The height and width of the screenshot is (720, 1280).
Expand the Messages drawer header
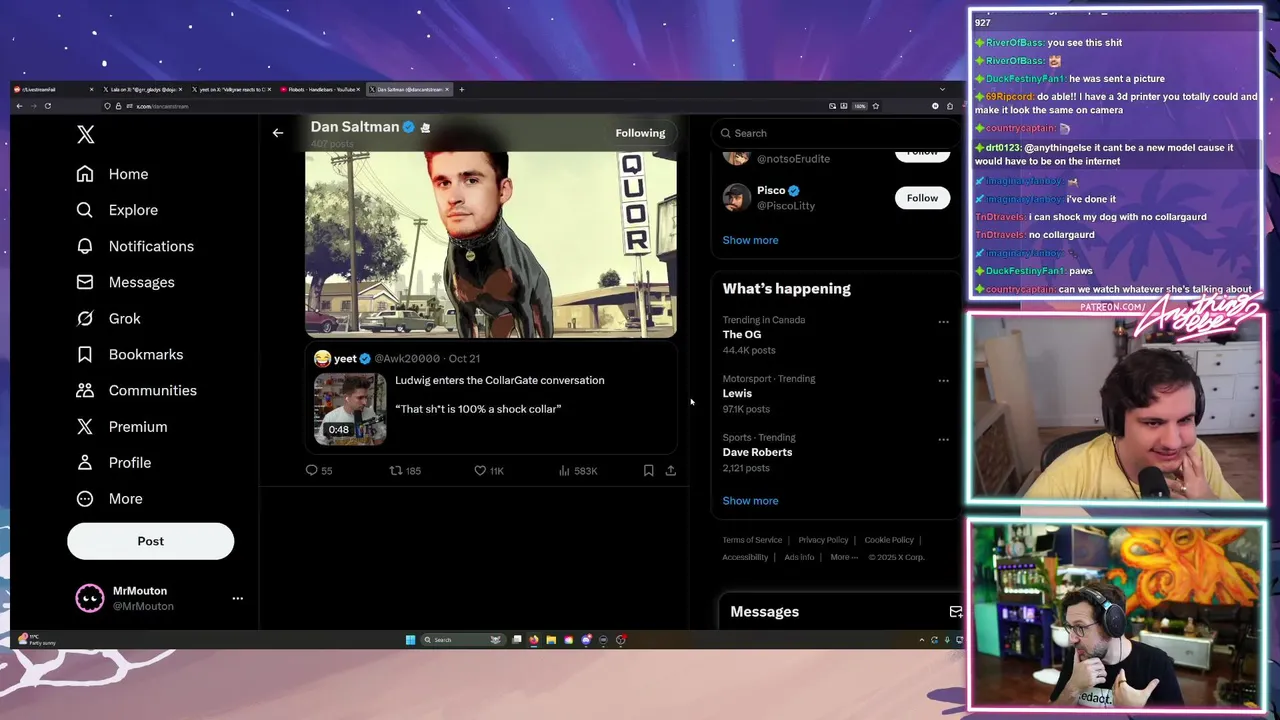tap(840, 612)
